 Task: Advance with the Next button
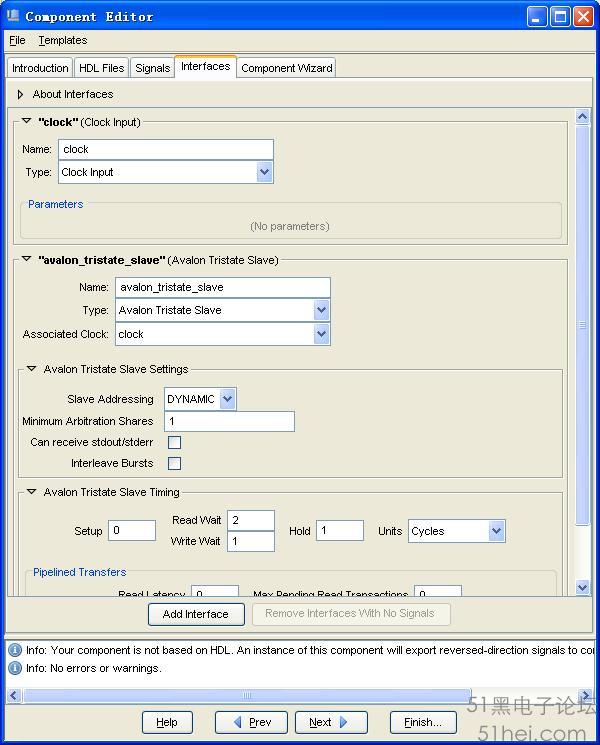[x=331, y=722]
